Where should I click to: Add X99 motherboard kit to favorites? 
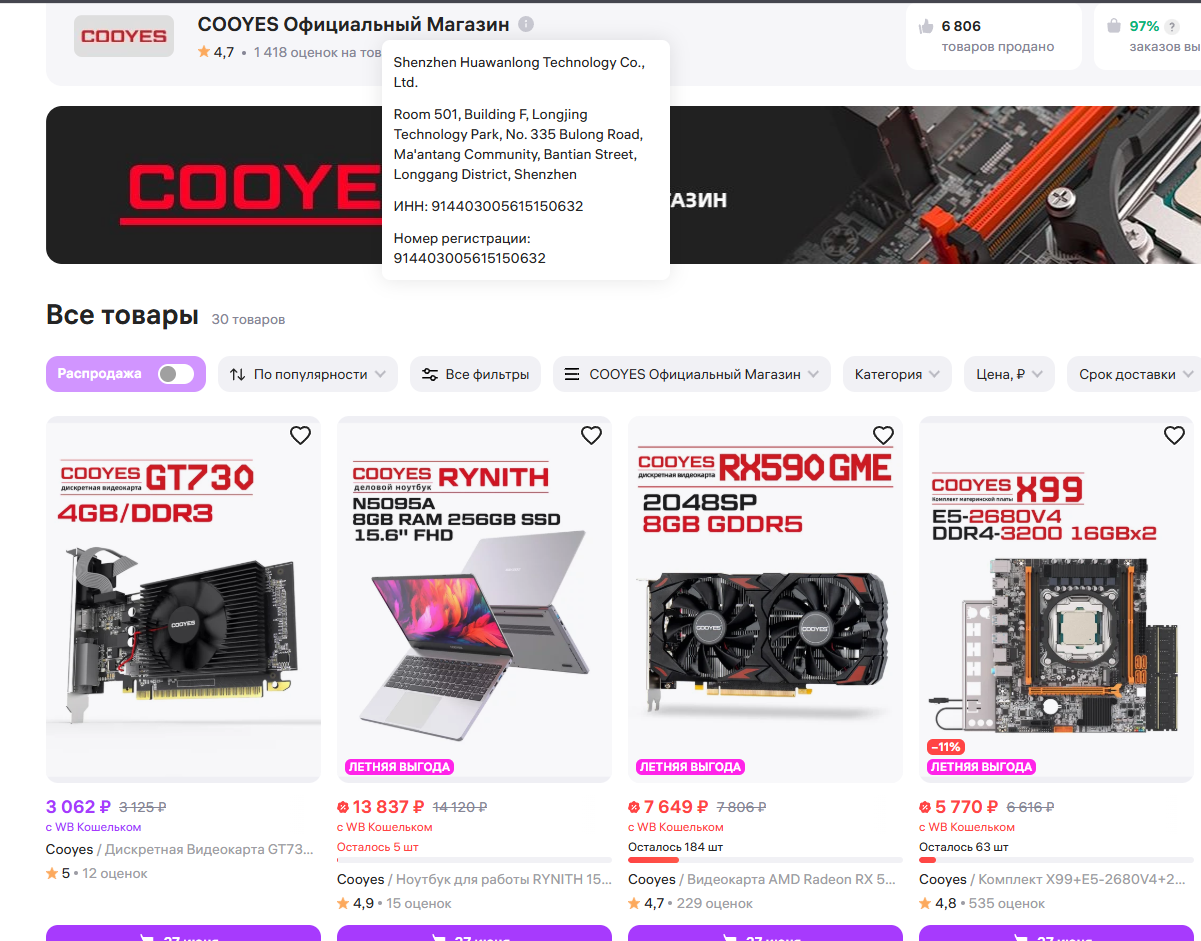pos(1174,435)
